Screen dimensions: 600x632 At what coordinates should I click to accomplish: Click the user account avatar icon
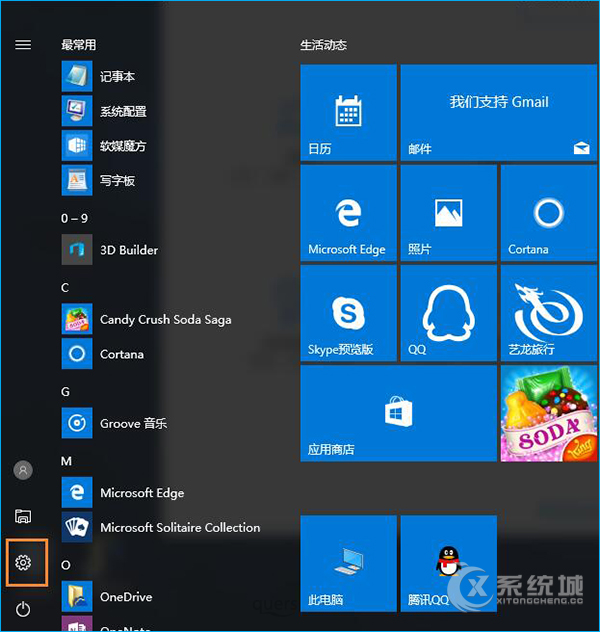click(23, 470)
